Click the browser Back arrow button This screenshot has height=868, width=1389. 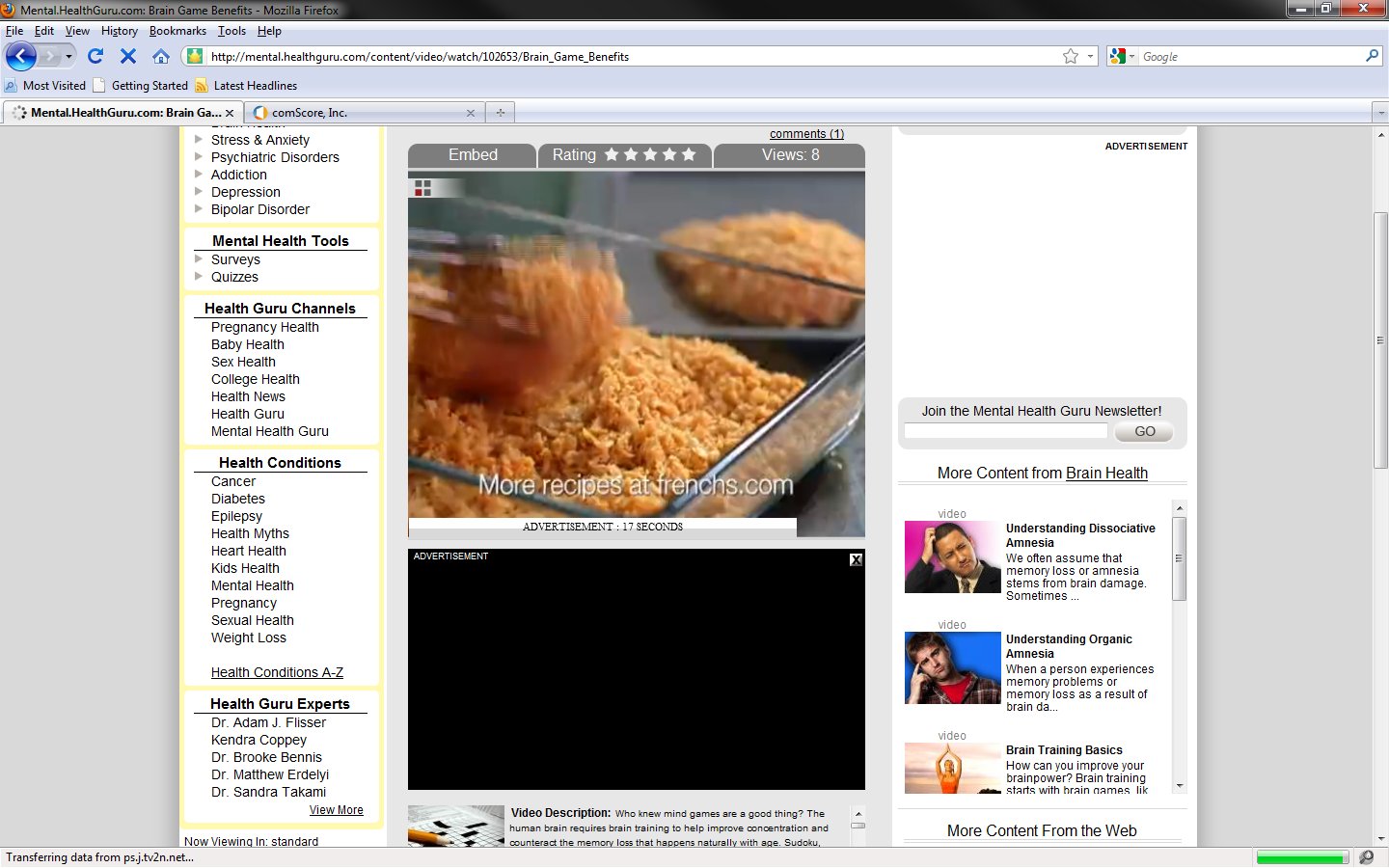click(x=21, y=56)
